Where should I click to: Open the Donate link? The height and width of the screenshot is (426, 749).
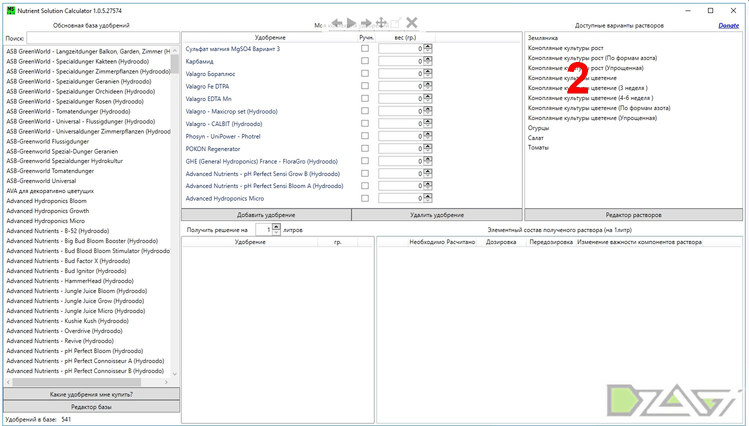[728, 25]
